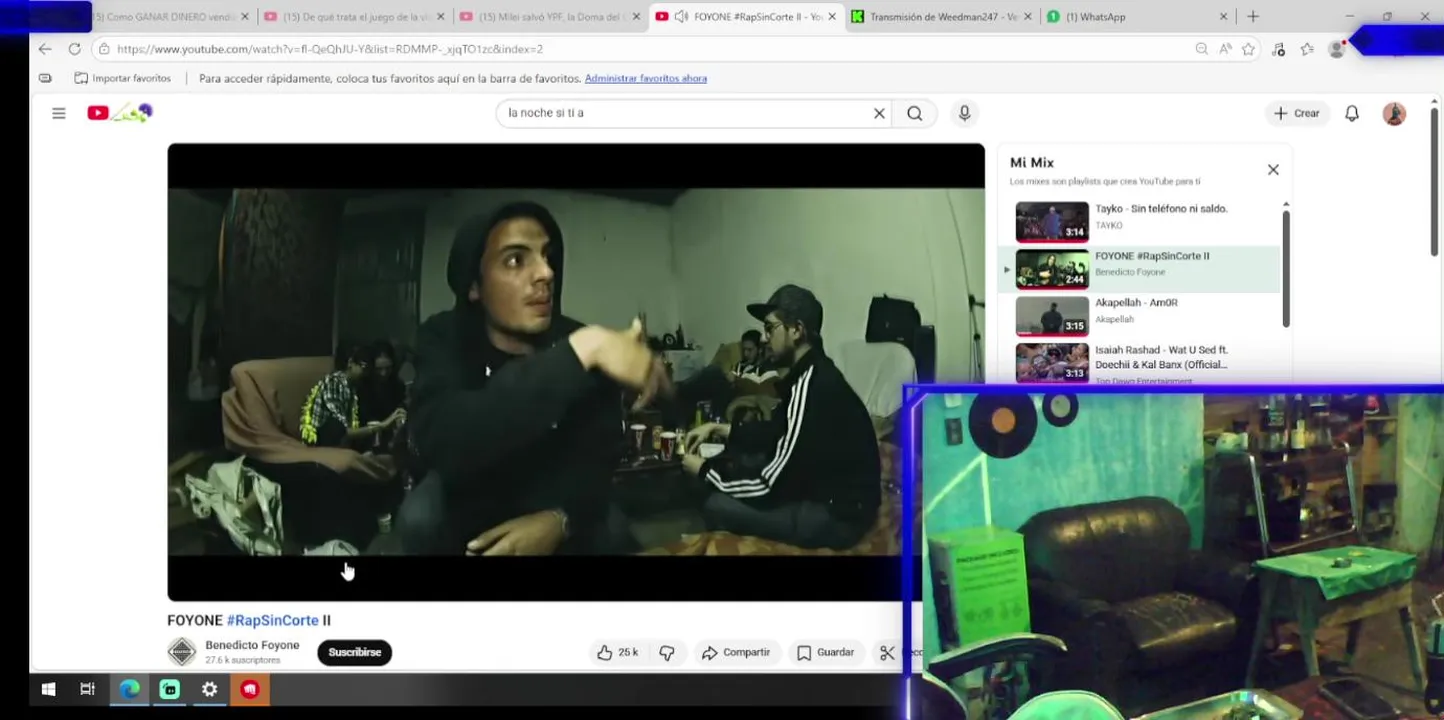Switch to the Como GANAR DINERO tab
Viewport: 1444px width, 720px height.
point(165,17)
